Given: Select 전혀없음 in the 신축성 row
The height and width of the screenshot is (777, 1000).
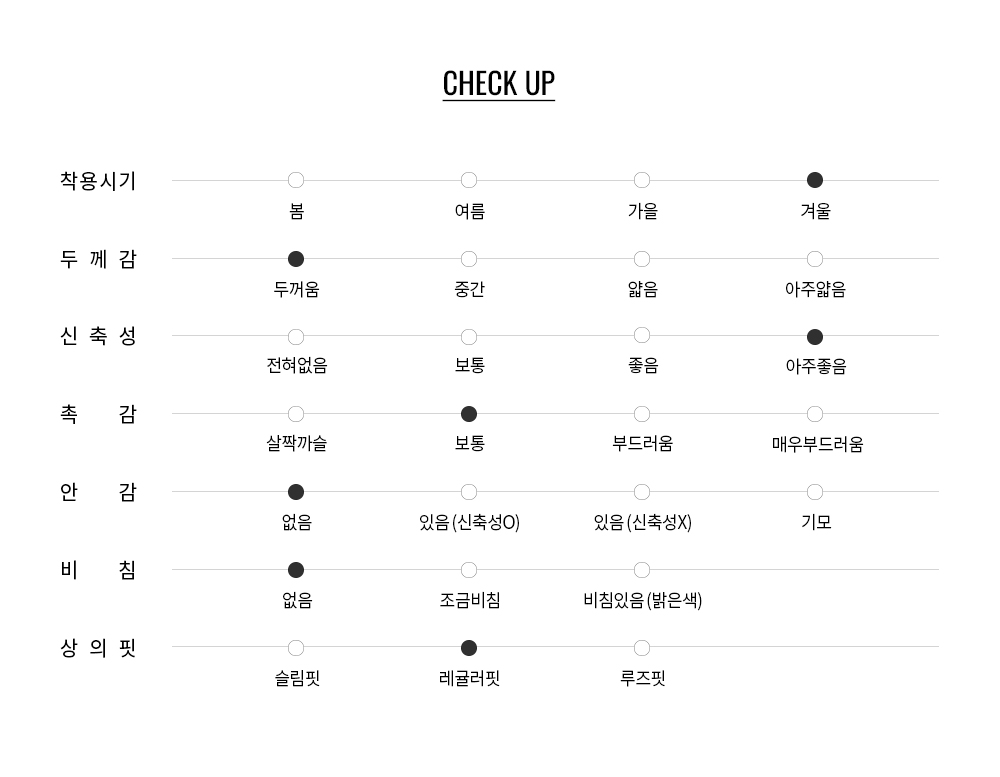Looking at the screenshot, I should (x=296, y=337).
